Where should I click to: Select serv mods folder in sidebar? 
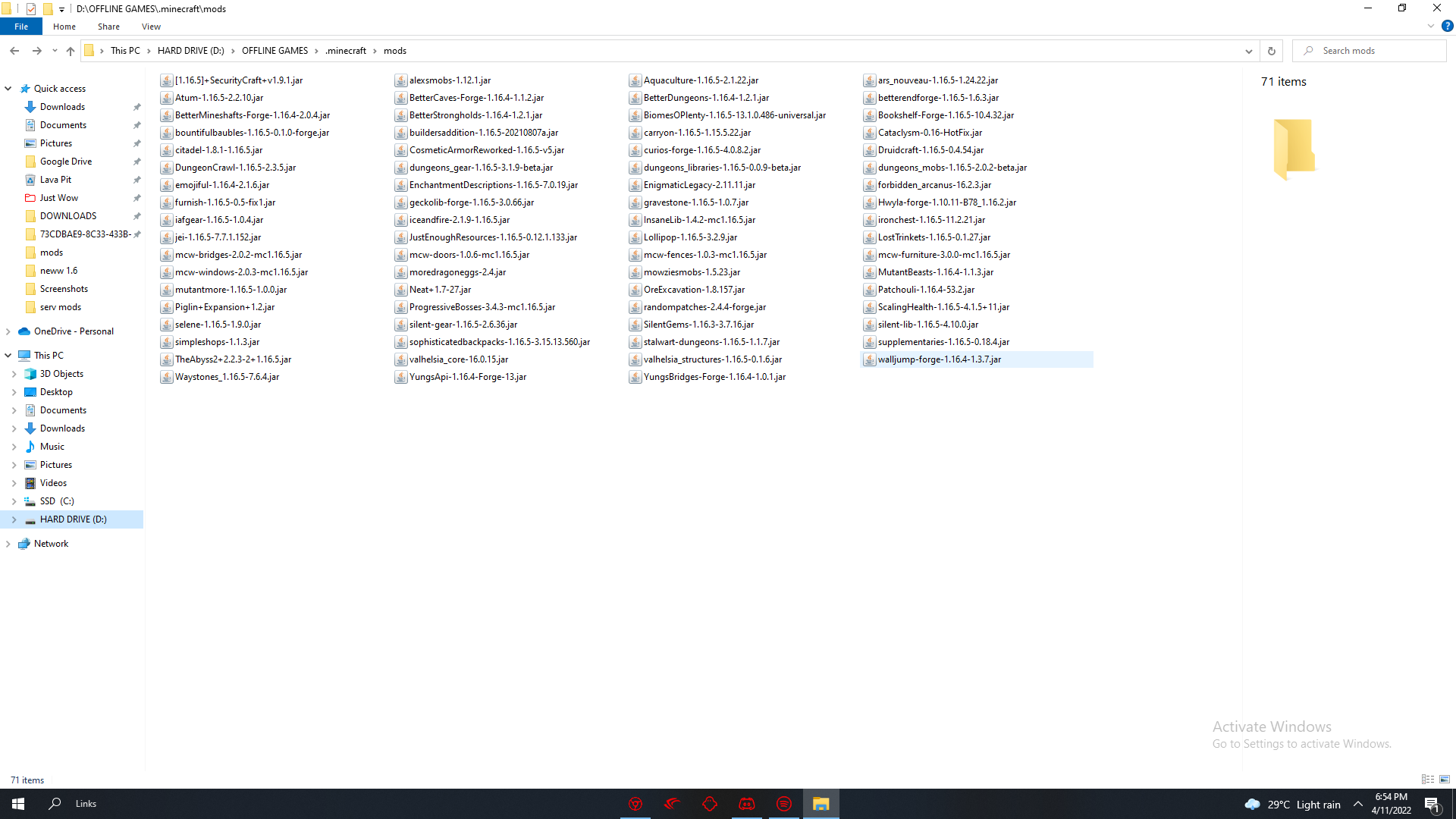point(61,307)
